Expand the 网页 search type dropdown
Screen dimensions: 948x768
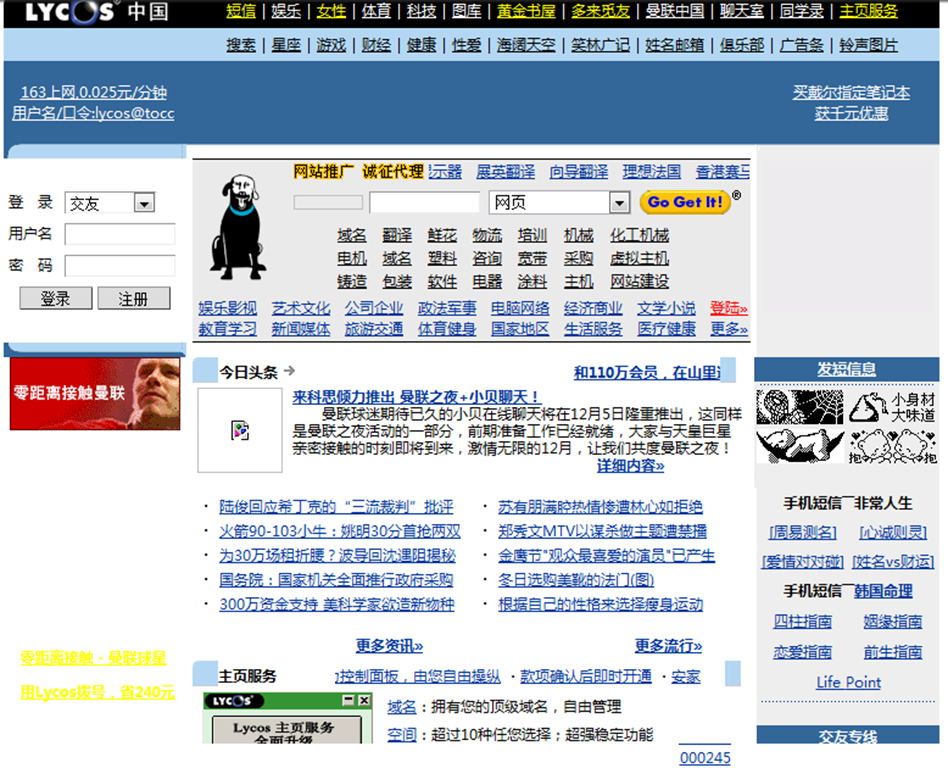click(618, 203)
